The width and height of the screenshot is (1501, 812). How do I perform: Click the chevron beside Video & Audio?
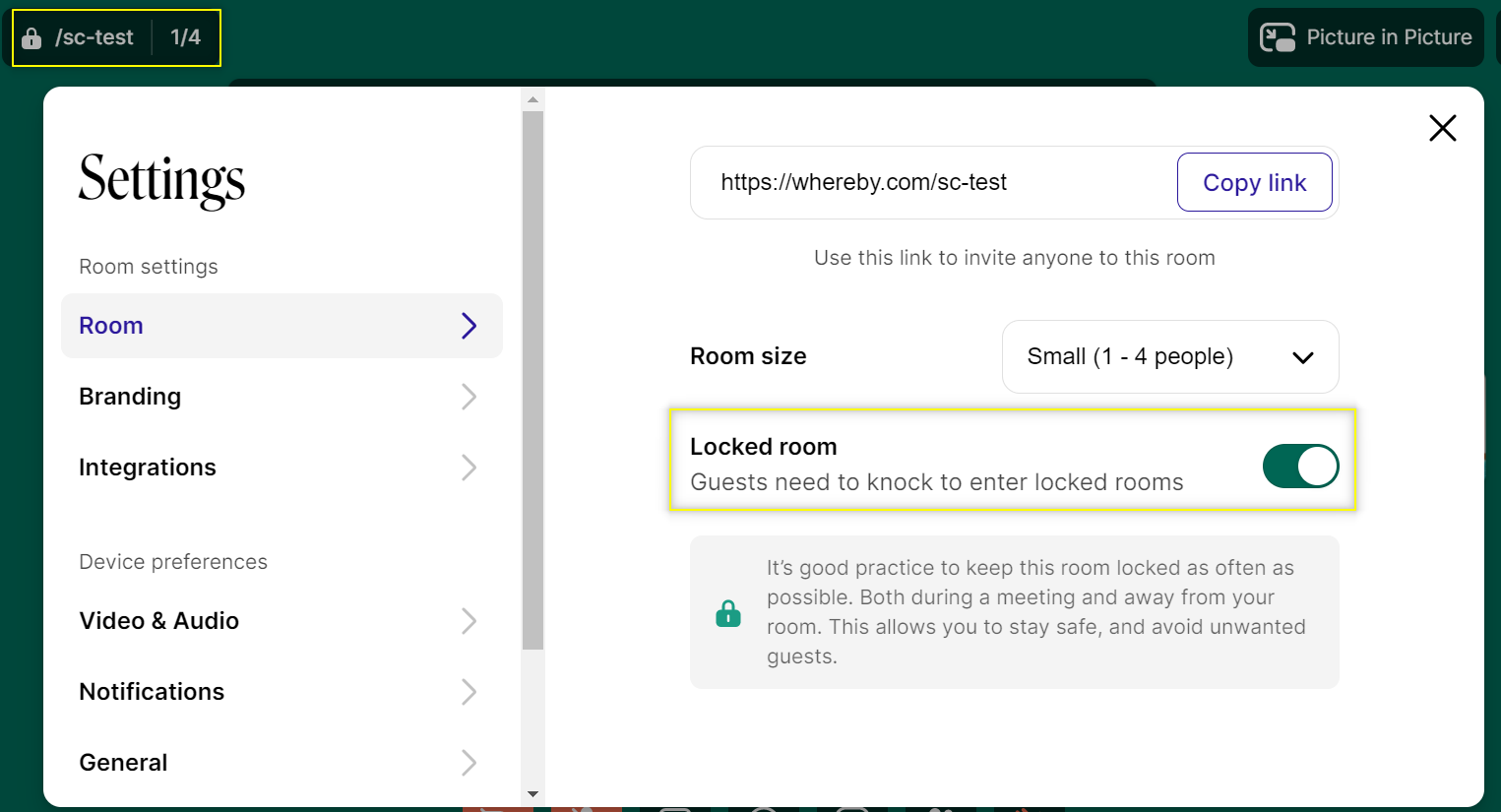pyautogui.click(x=469, y=621)
